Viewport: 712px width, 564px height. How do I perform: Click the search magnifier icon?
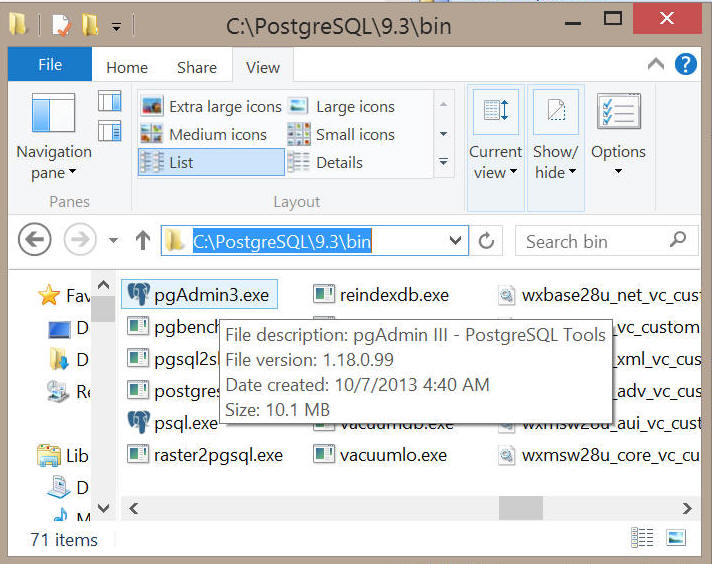pyautogui.click(x=677, y=239)
